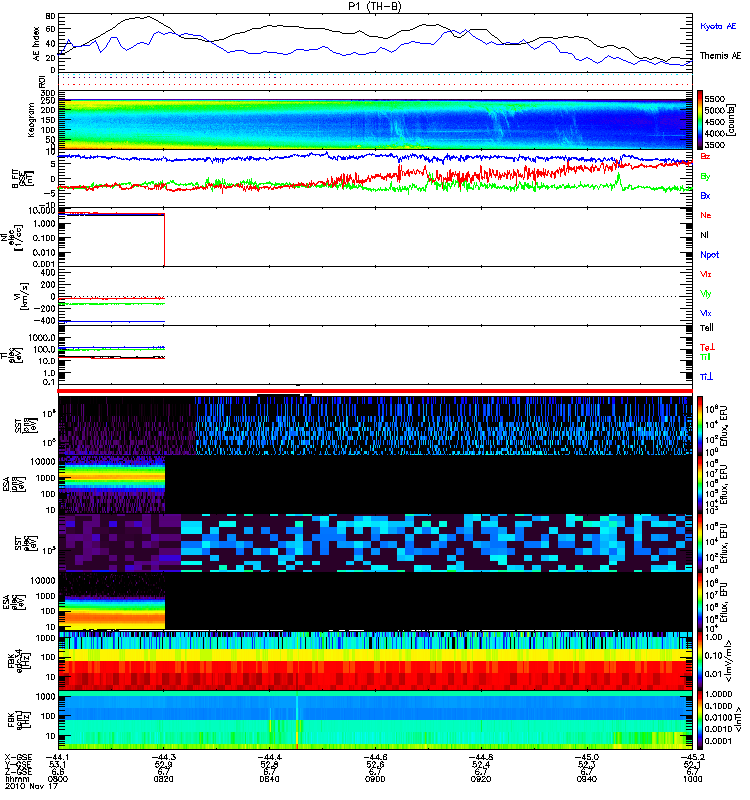Screen dimensions: 750x800
Task: Click the X-GSE row label
Action: (x=18, y=758)
